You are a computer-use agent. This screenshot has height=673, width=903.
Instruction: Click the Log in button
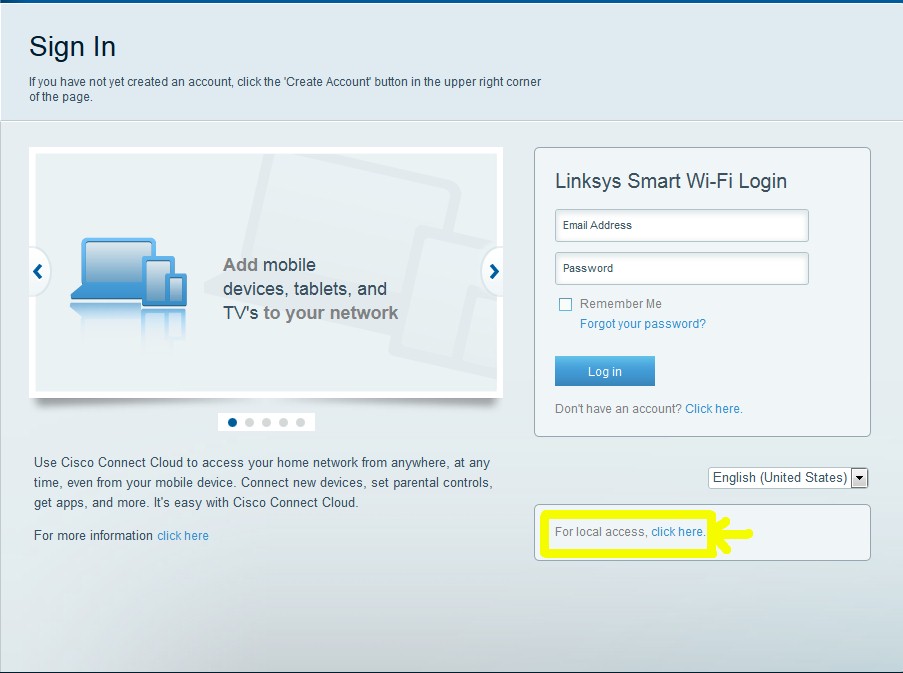(x=605, y=371)
